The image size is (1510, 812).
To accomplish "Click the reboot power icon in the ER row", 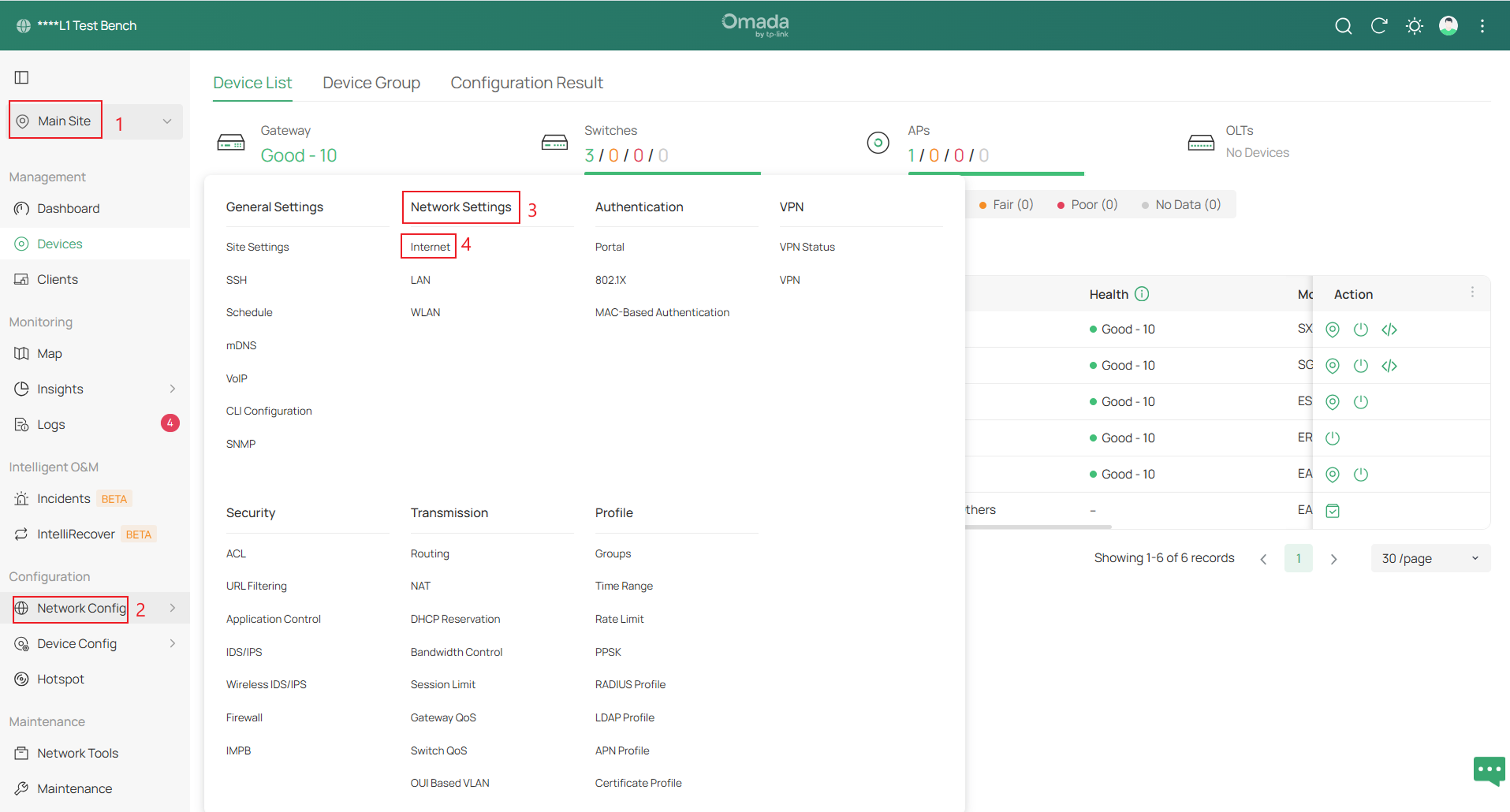I will 1332,438.
